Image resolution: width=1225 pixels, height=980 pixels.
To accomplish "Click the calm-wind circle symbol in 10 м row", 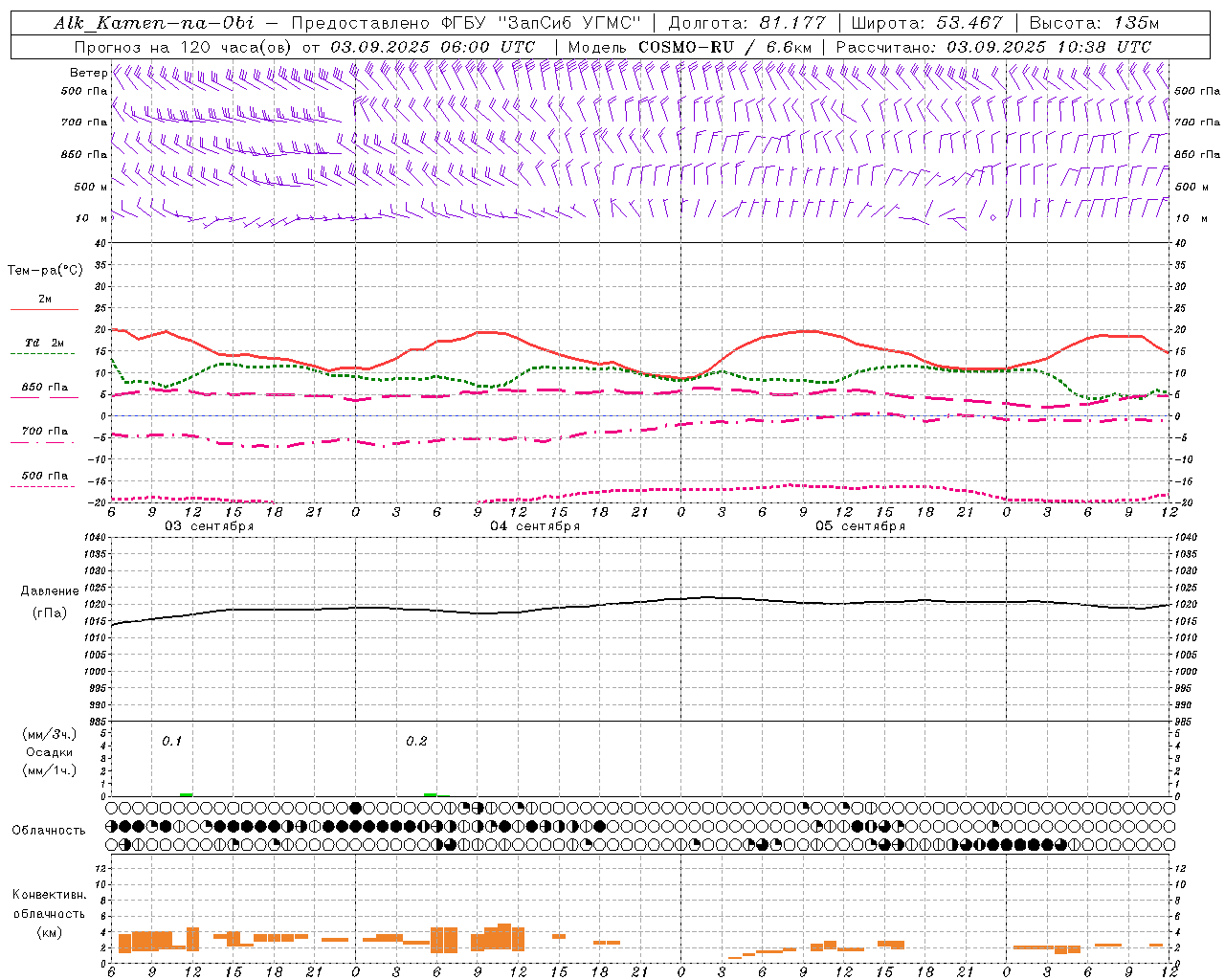I will 993,218.
